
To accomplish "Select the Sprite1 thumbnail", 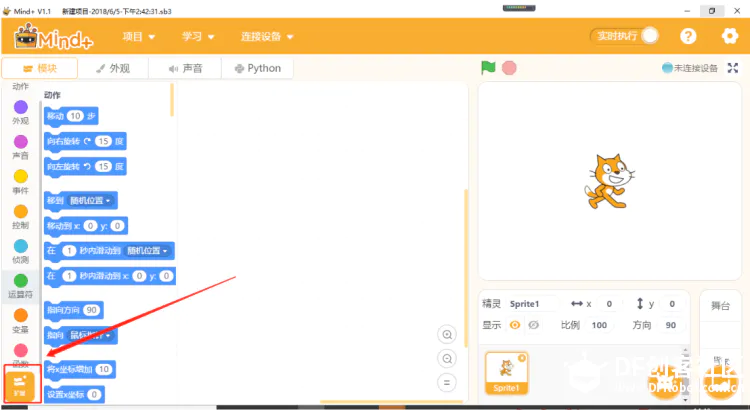I will (507, 373).
